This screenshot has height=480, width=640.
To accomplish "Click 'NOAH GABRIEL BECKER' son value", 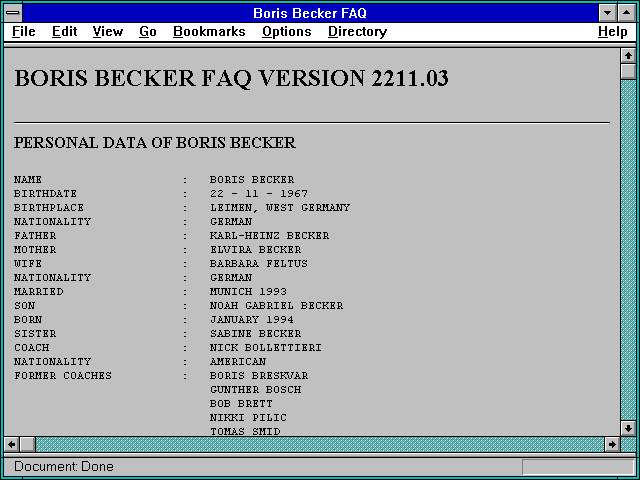I will (276, 305).
